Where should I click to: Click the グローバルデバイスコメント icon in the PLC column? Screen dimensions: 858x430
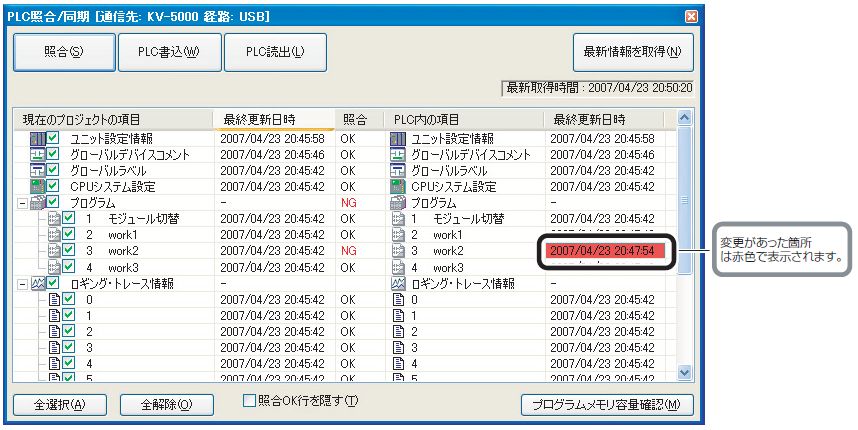pos(396,155)
